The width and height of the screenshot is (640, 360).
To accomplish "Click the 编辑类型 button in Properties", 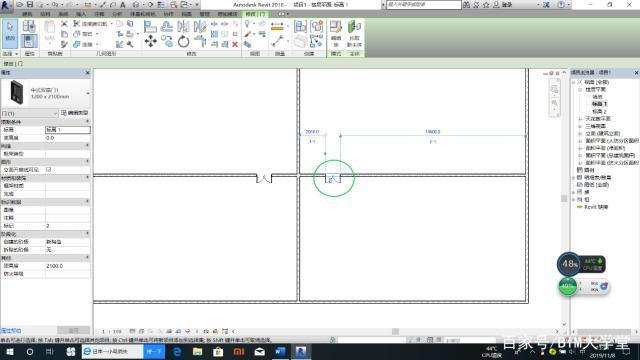I will [x=74, y=113].
